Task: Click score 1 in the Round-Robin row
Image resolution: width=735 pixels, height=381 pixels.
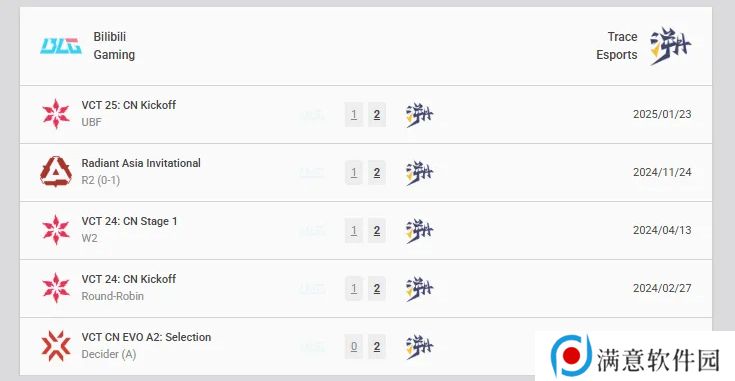Action: pyautogui.click(x=354, y=288)
